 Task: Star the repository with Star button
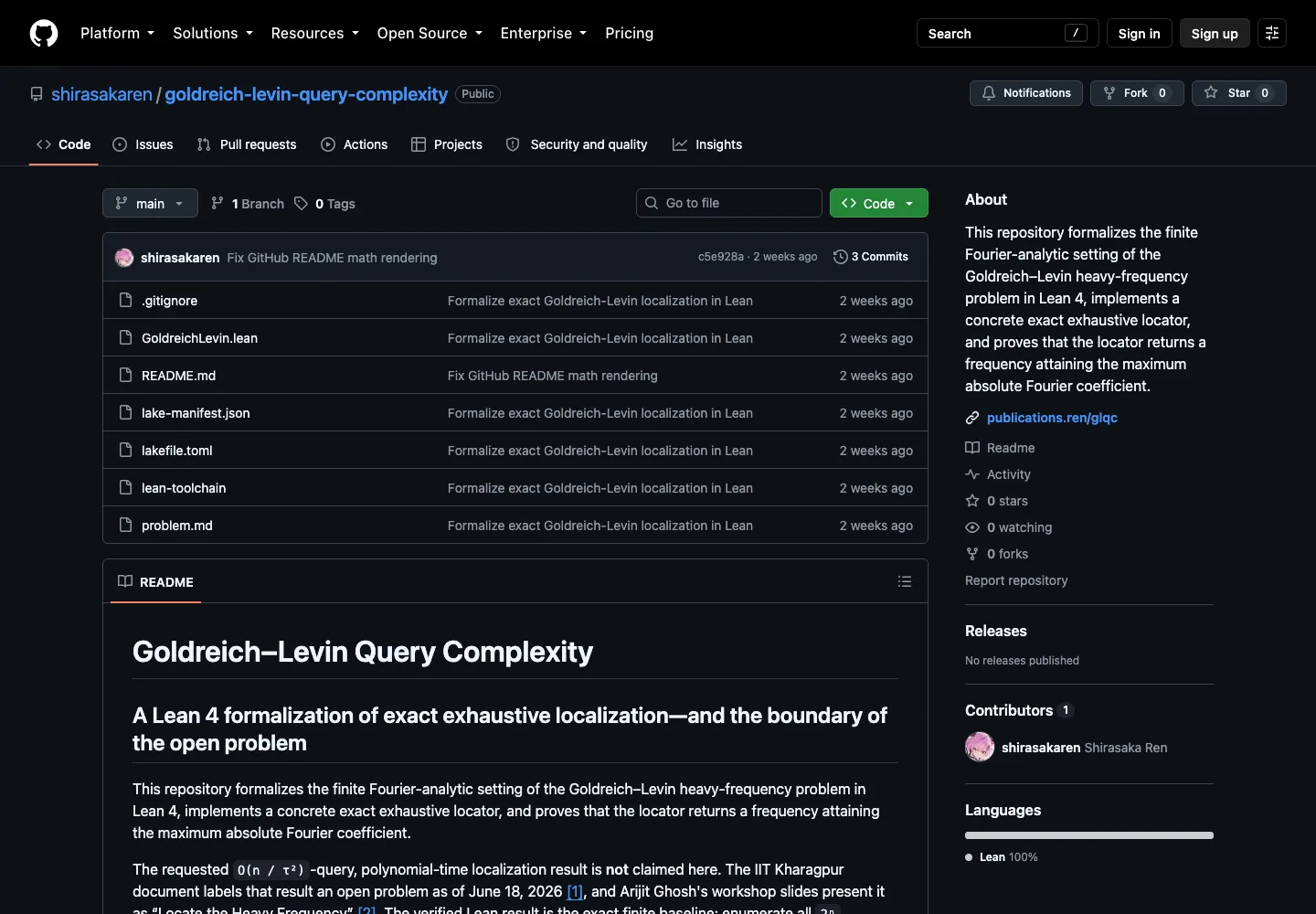click(x=1239, y=93)
